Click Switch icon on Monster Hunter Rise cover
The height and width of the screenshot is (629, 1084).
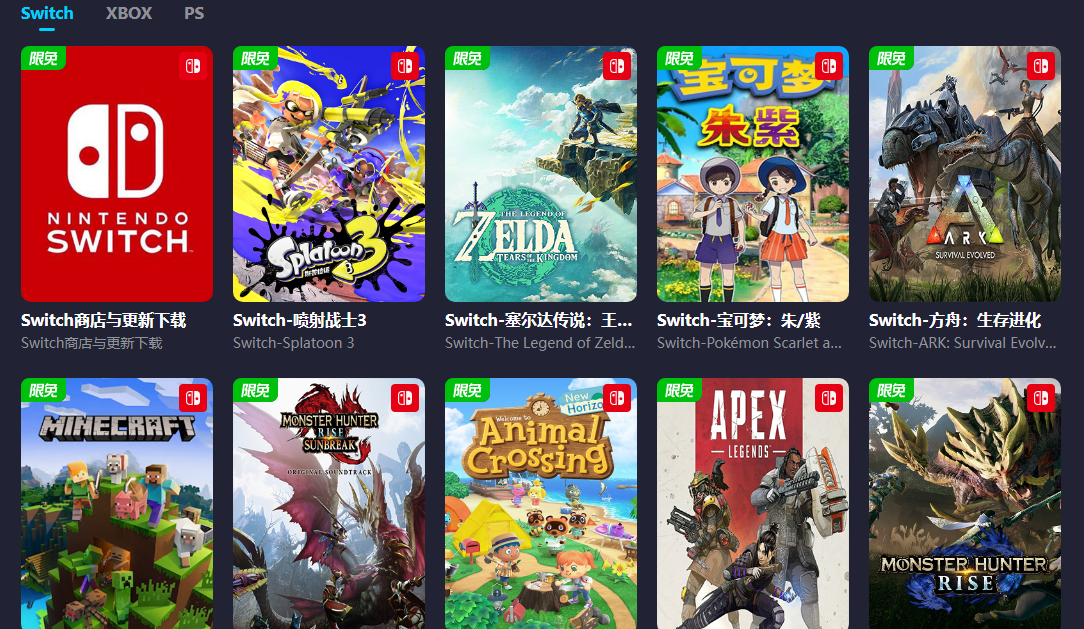(x=1041, y=398)
